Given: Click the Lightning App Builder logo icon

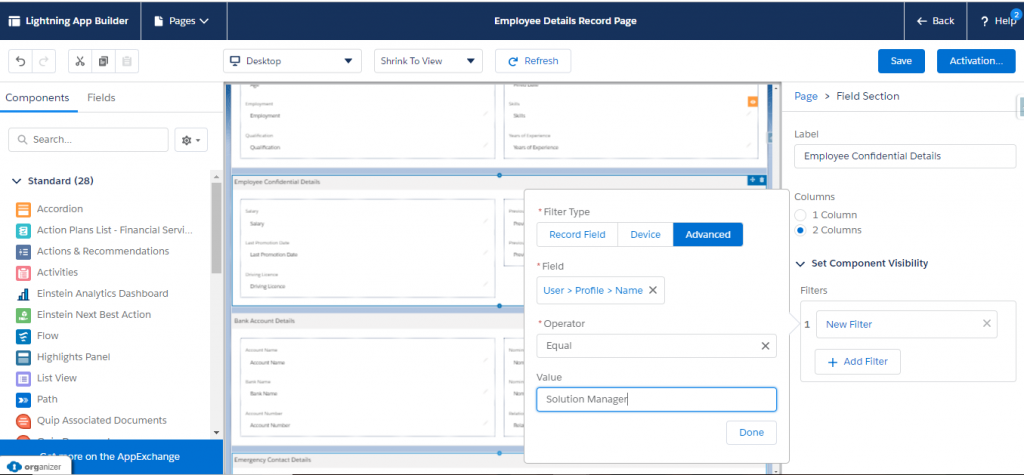Looking at the screenshot, I should tap(14, 20).
